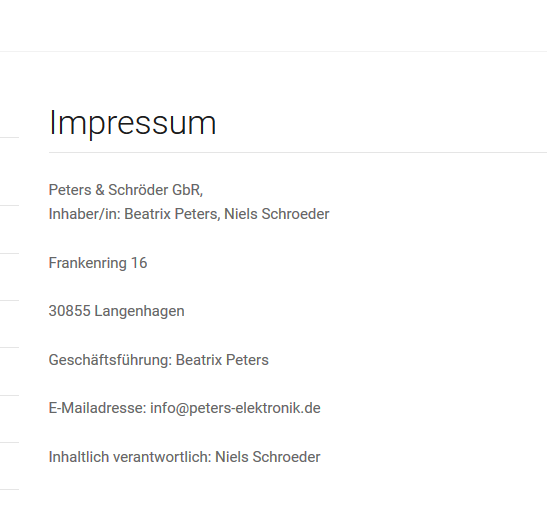Screen dimensions: 547x518
Task: Click the Impressum page heading
Action: point(133,123)
